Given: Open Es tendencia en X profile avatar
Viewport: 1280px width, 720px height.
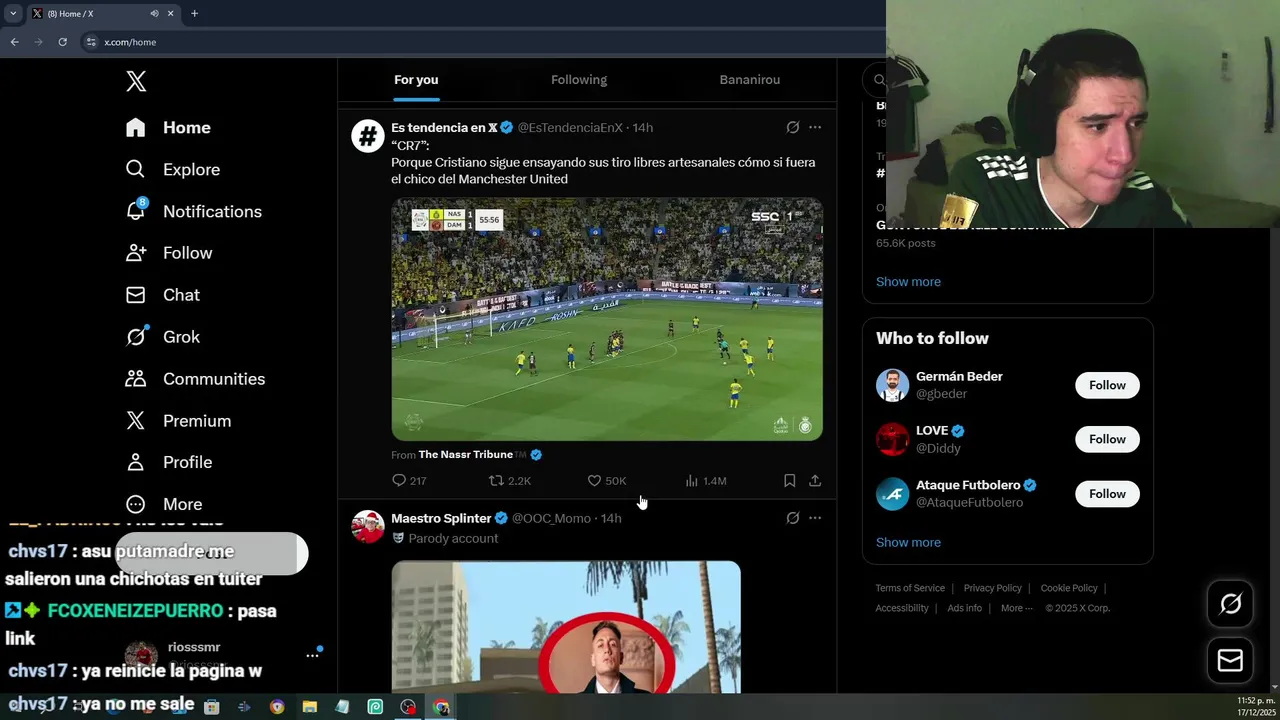Looking at the screenshot, I should (368, 135).
